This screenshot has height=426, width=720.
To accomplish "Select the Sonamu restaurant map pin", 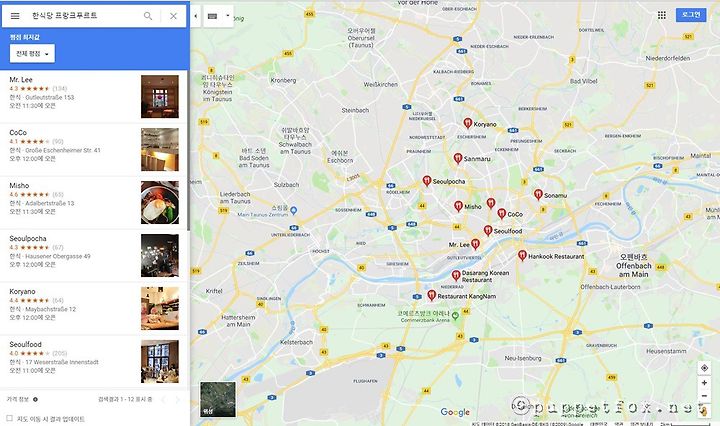I will [x=538, y=194].
